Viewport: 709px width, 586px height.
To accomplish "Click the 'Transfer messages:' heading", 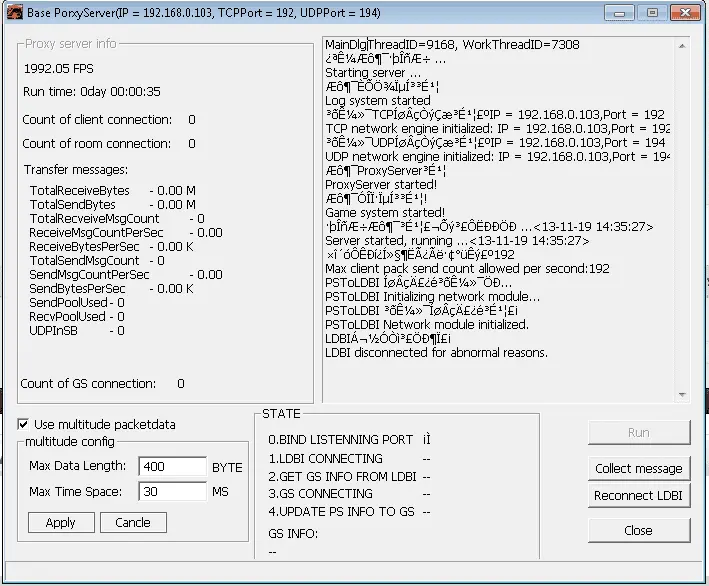I will click(76, 170).
